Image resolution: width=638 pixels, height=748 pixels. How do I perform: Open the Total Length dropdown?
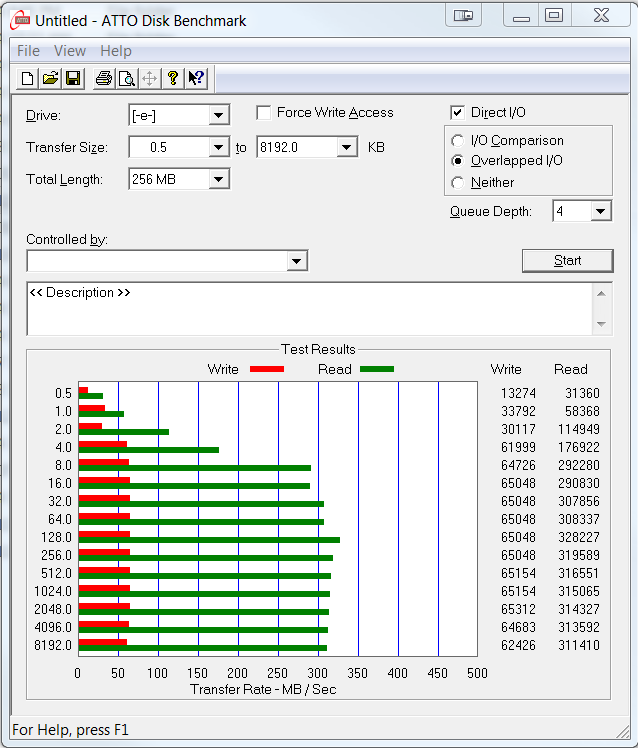click(219, 180)
